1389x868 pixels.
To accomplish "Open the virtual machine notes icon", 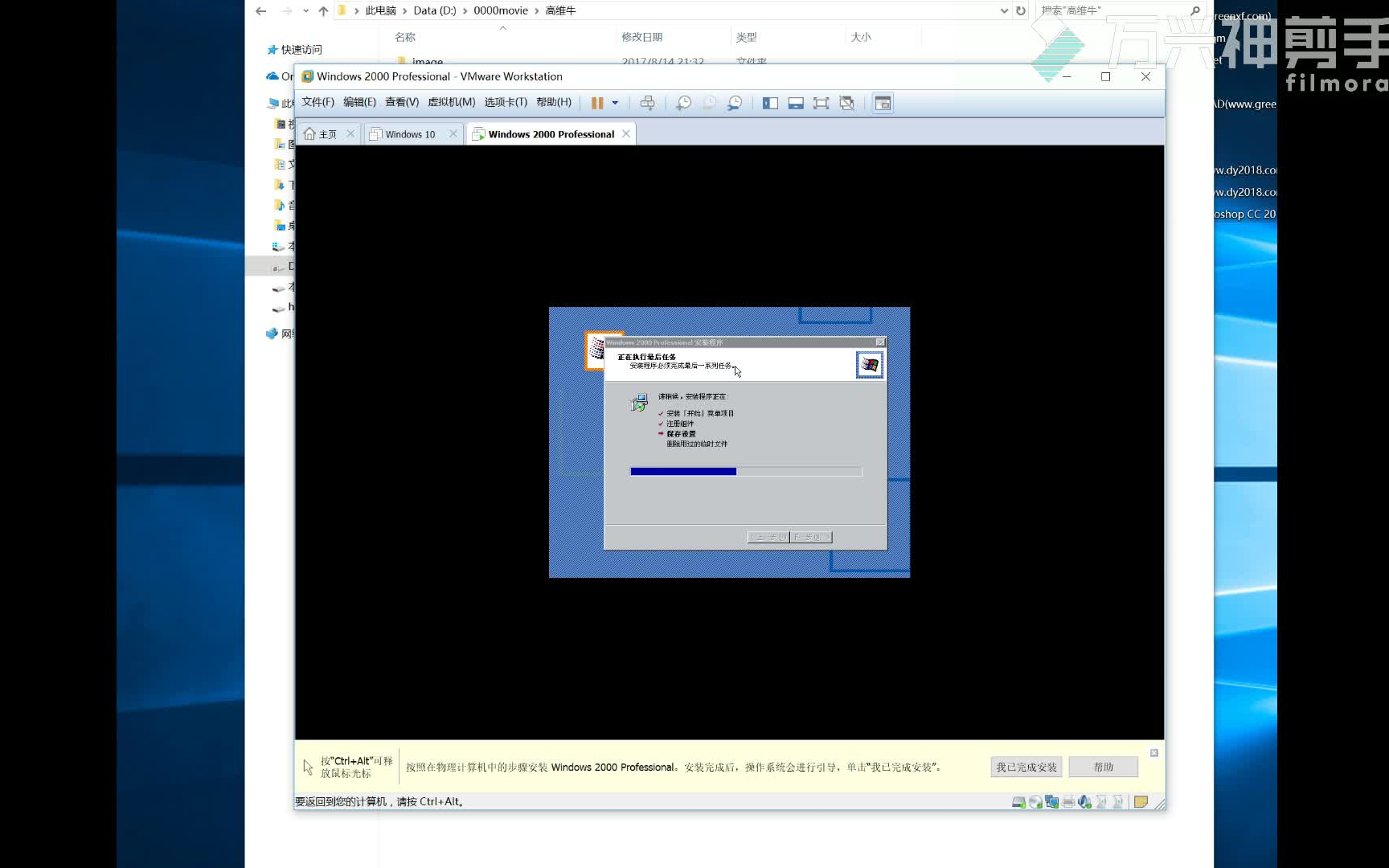I will [1141, 801].
